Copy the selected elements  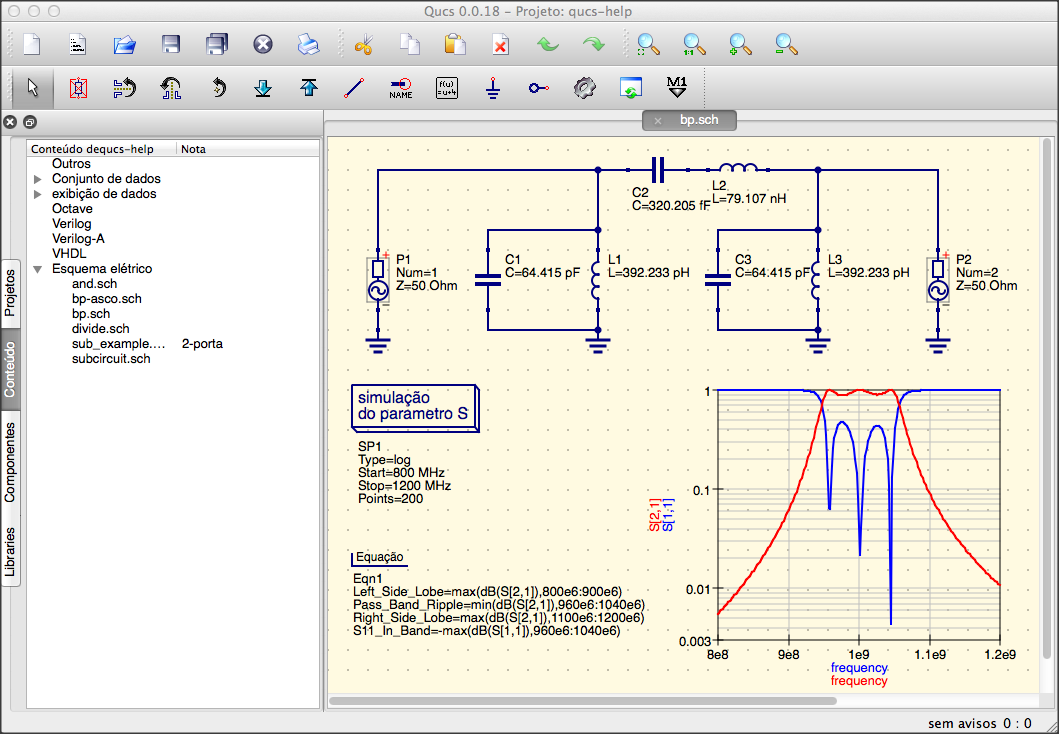409,45
